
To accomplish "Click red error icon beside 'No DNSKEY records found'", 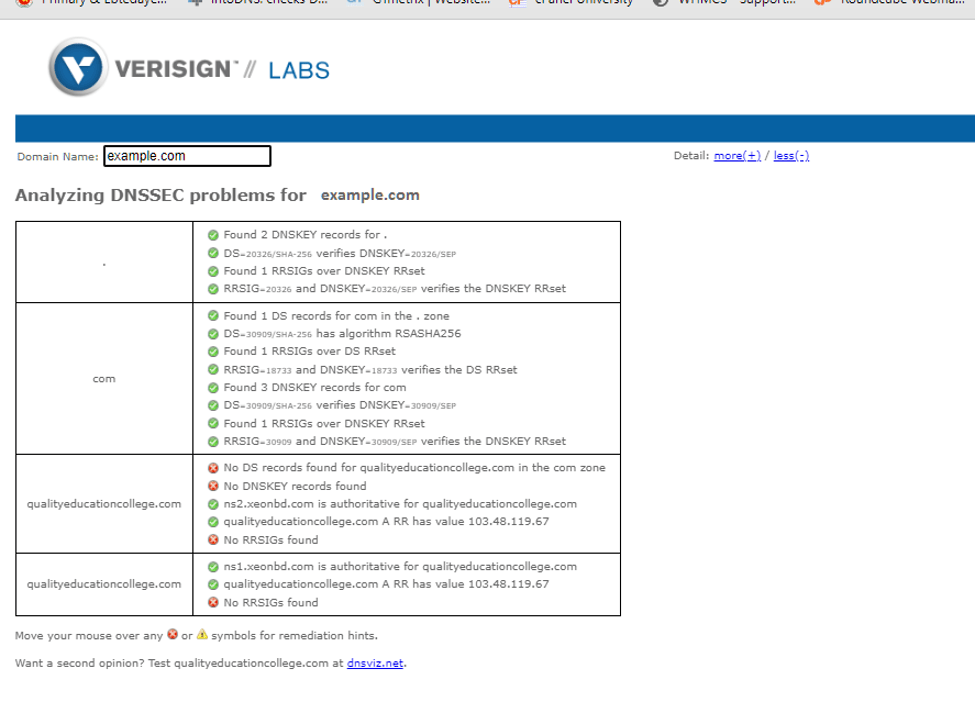I will (213, 486).
